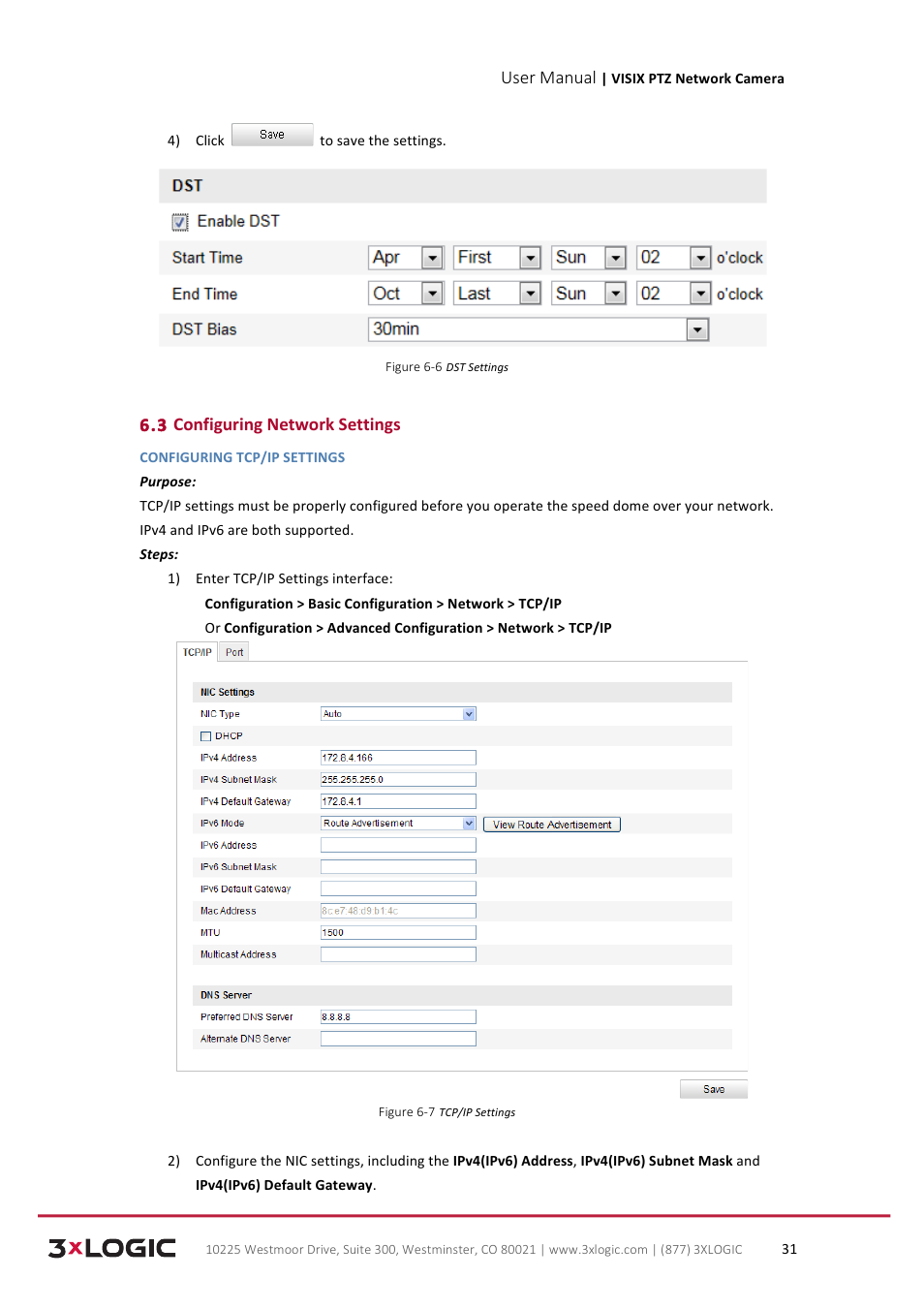
Task: Click the IPv6 Subnet Mask input field
Action: 398,867
